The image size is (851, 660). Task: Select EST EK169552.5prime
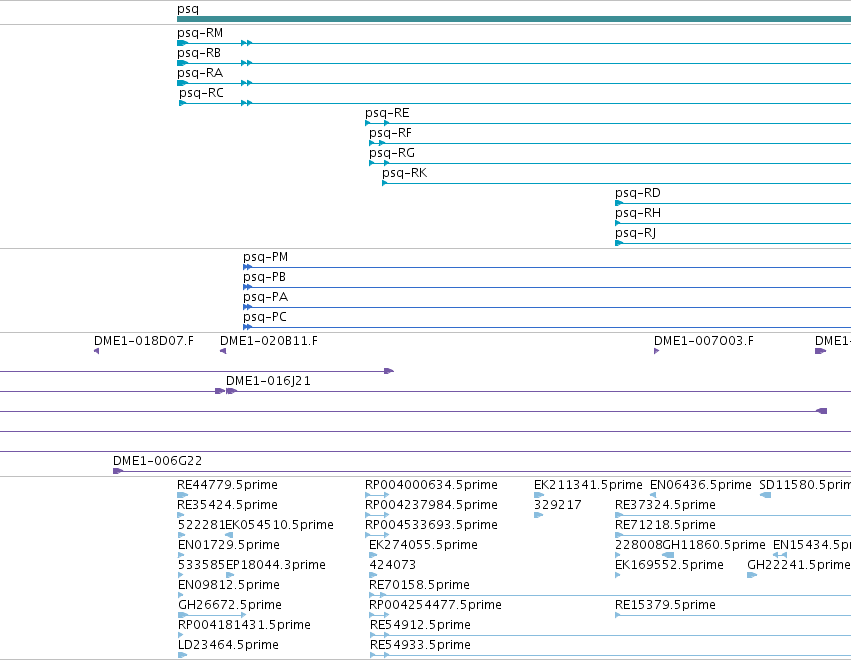(669, 565)
